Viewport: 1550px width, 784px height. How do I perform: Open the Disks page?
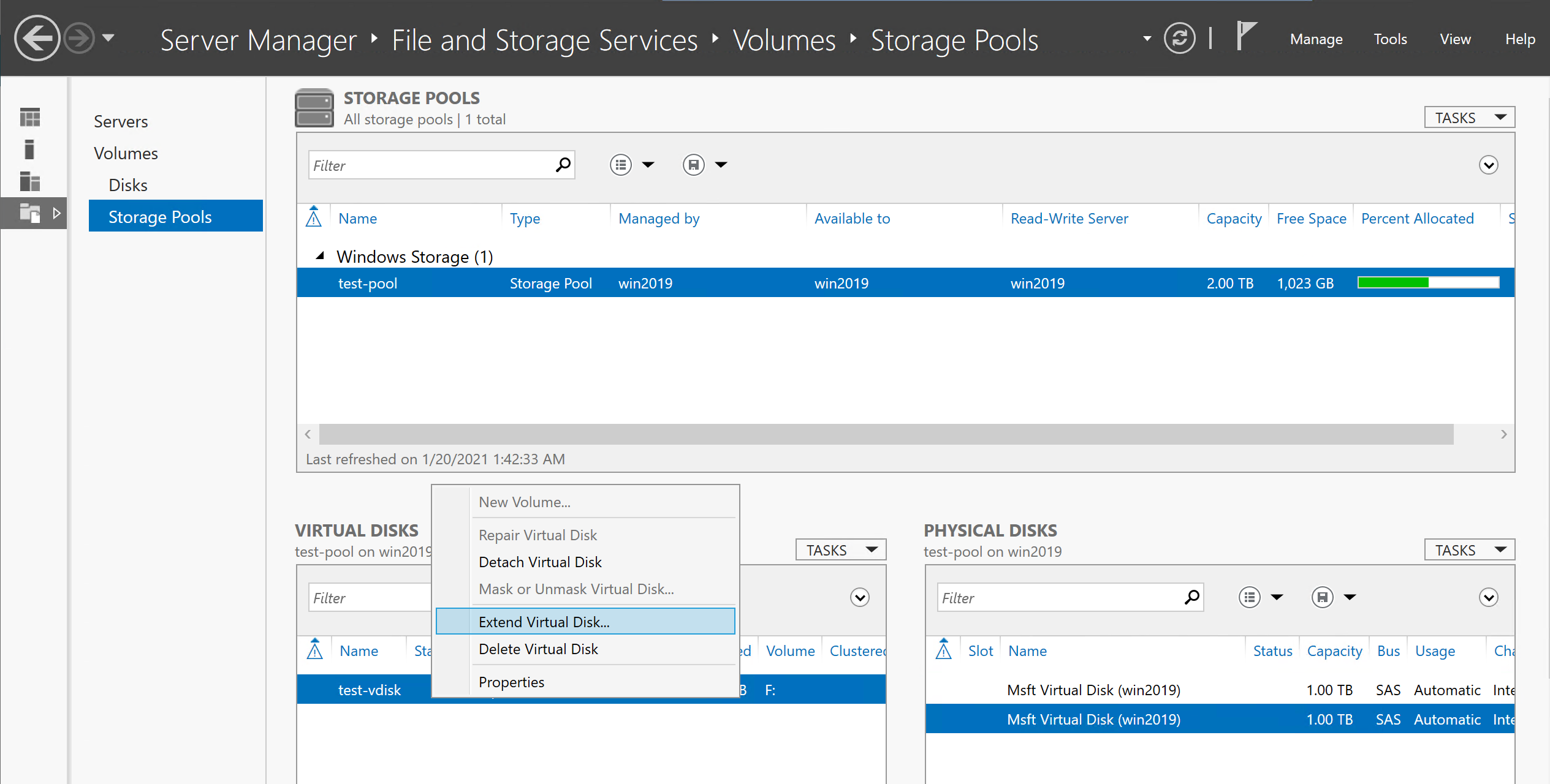pyautogui.click(x=127, y=185)
